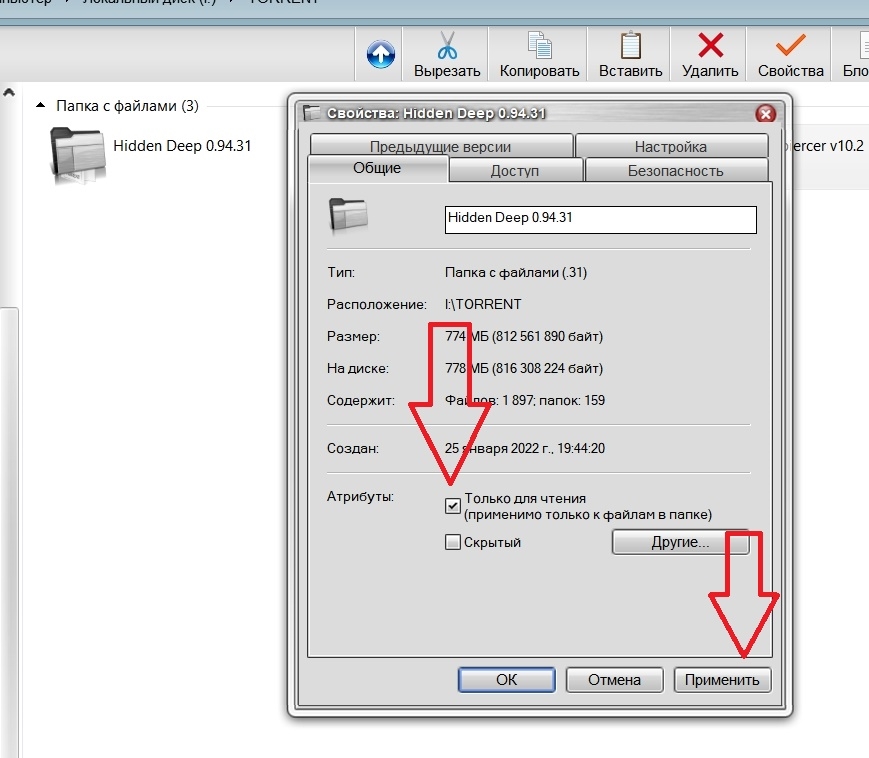Select the Настройка tab
This screenshot has height=758, width=869.
670,146
